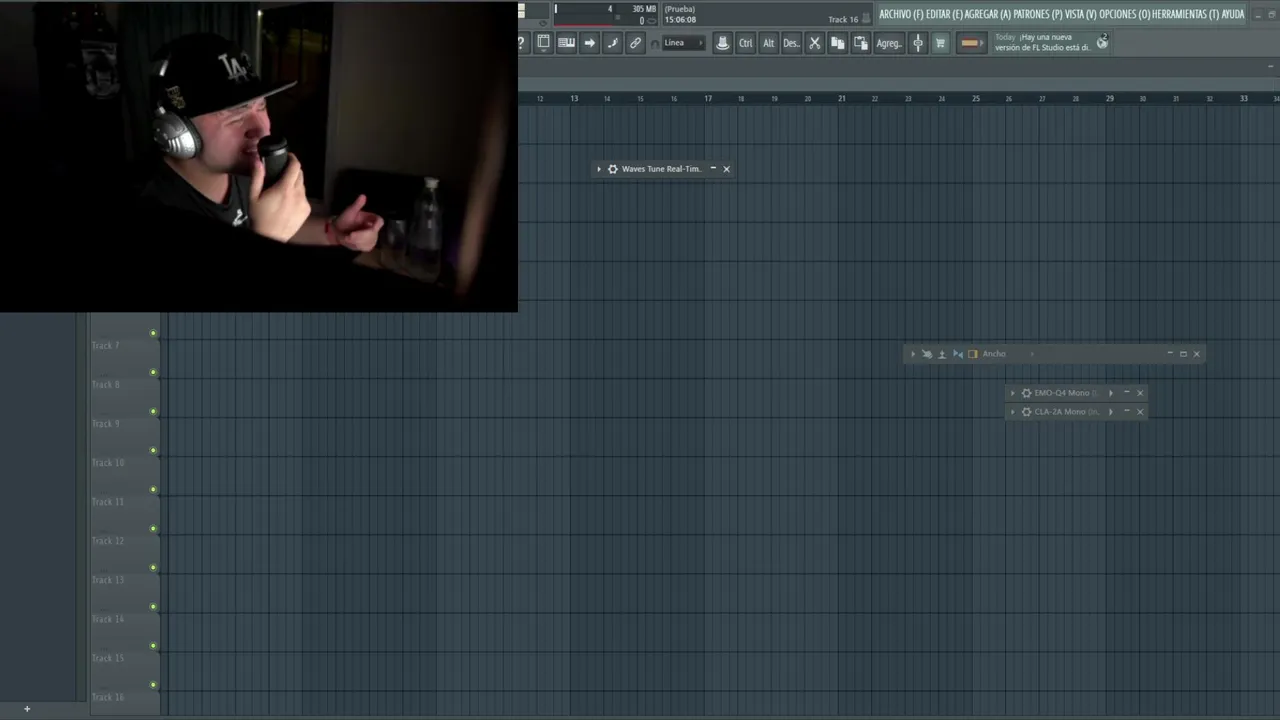Open the playlist view icon

543,43
